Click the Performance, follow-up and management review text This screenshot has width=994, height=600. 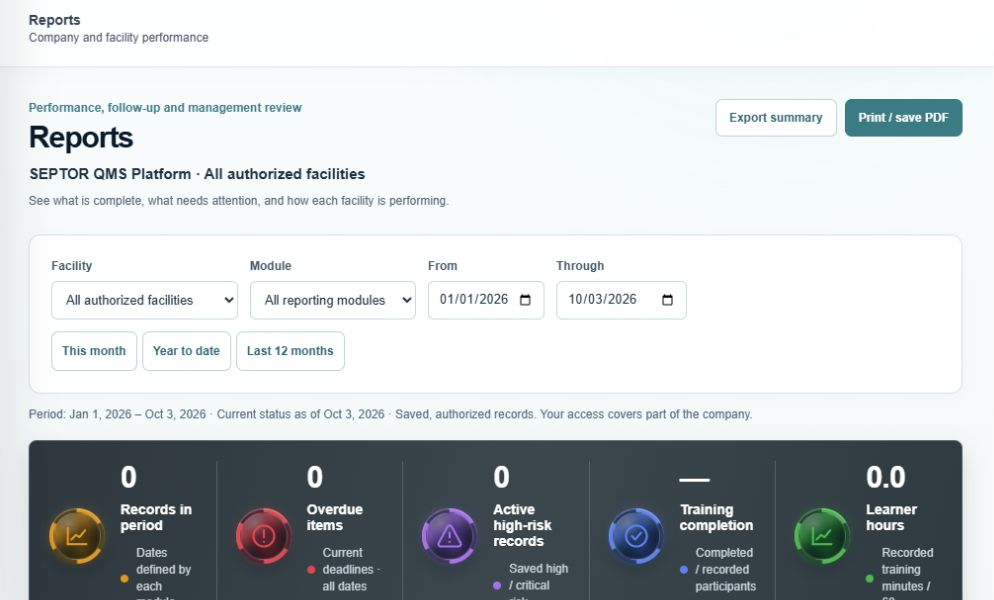tap(165, 108)
